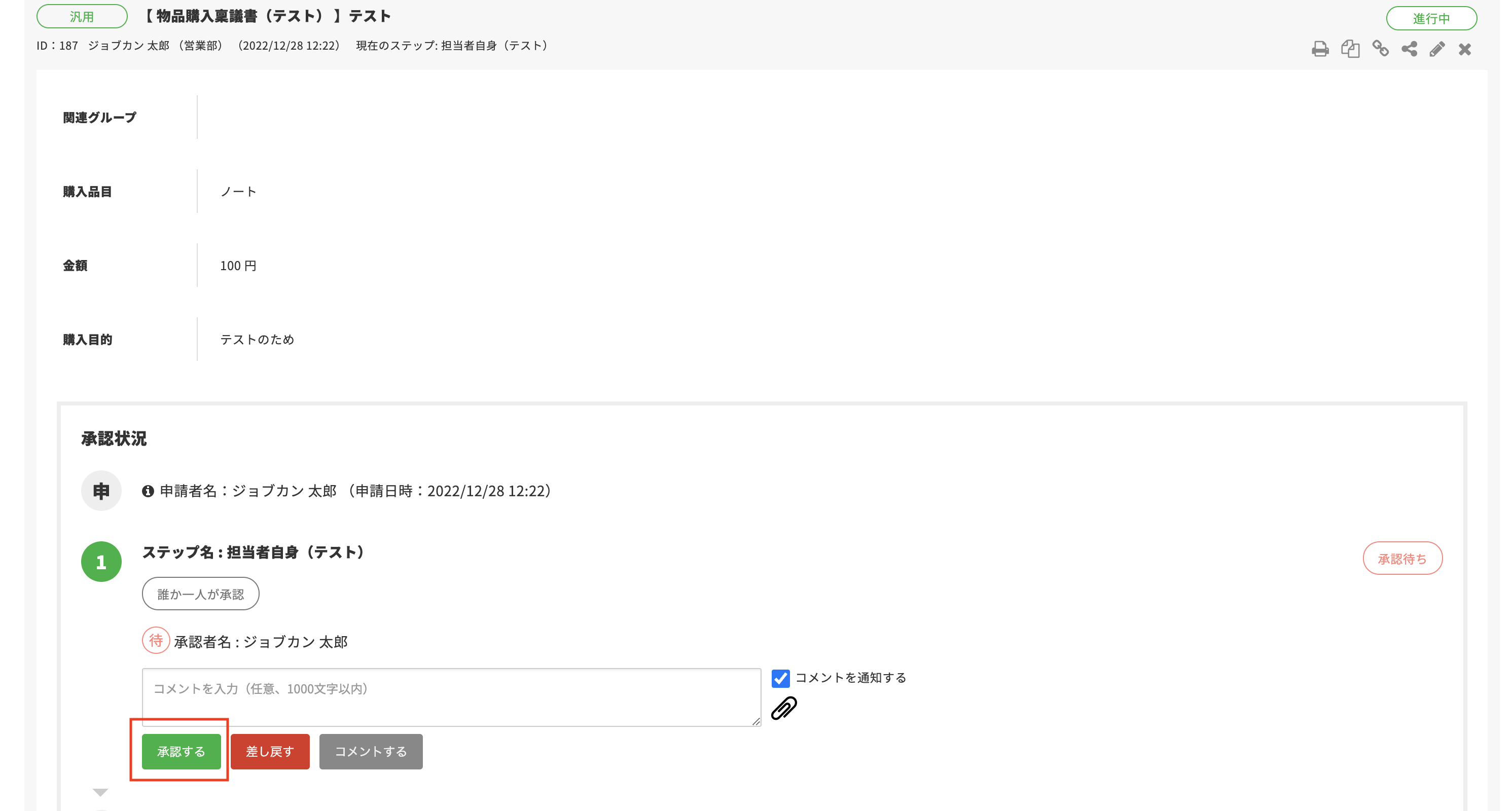Expand the triangle below the approval buttons
Viewport: 1512px width, 811px height.
100,792
